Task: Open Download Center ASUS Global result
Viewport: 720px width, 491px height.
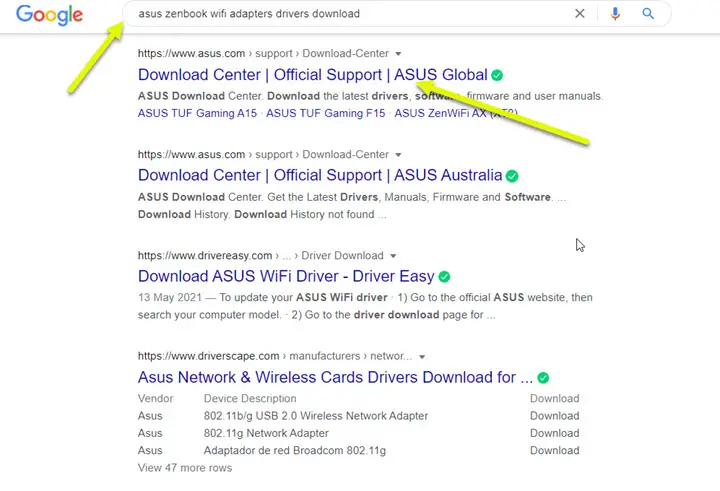Action: [x=313, y=74]
